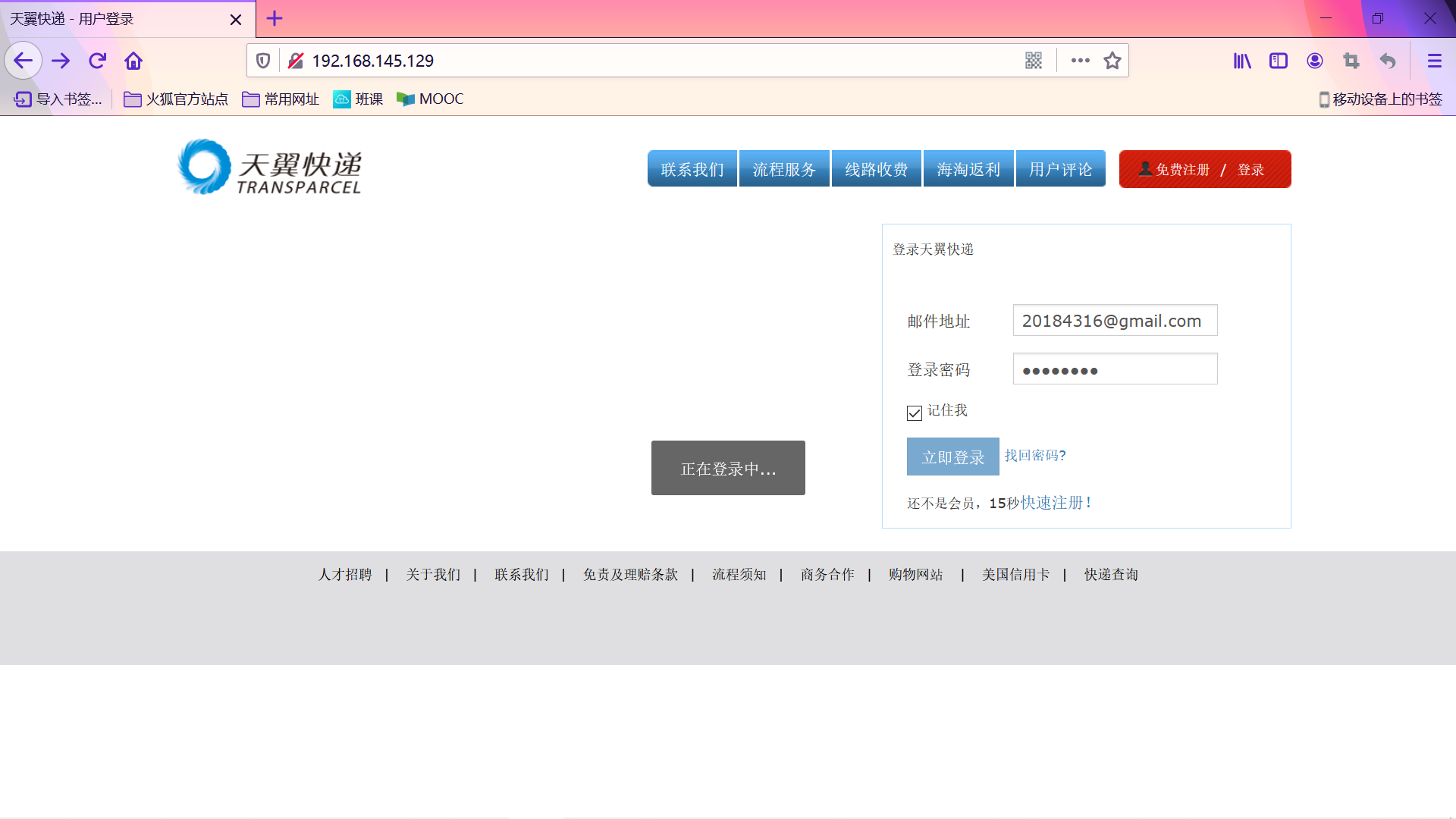The width and height of the screenshot is (1456, 819).
Task: Uncheck the 记住我 checkbox
Action: point(915,413)
